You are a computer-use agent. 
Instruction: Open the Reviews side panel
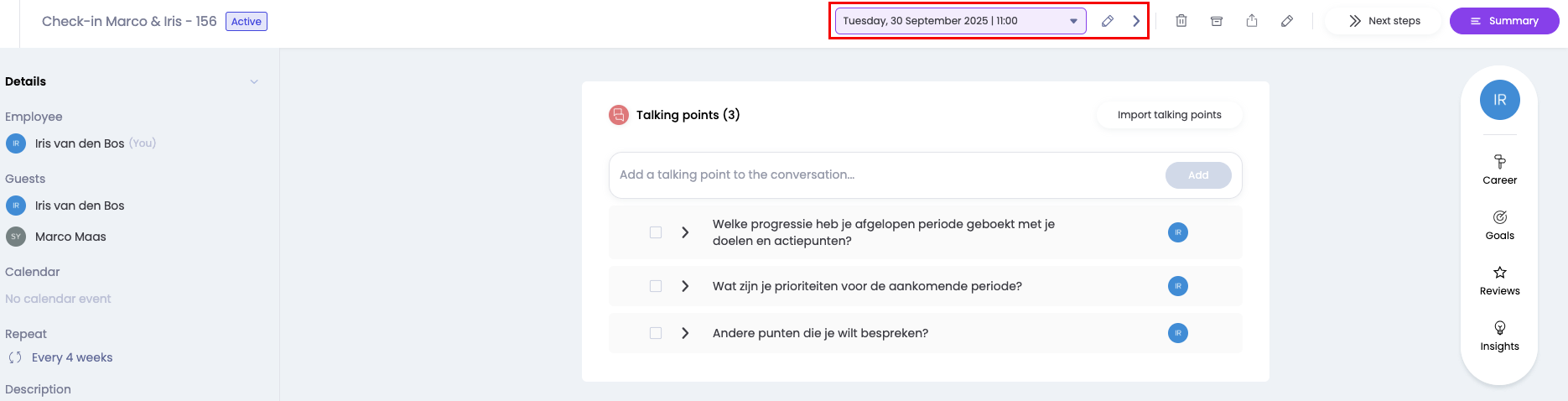[x=1499, y=279]
